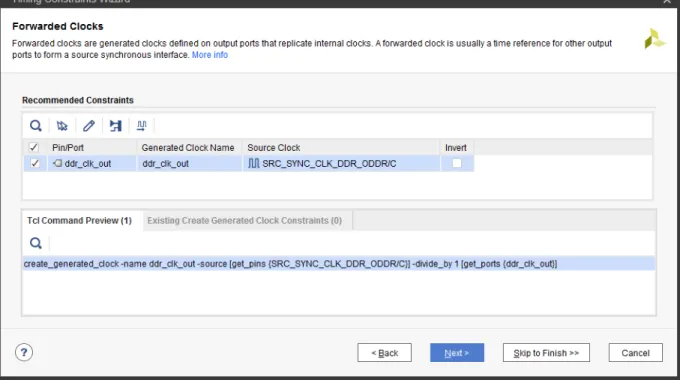Enable the Invert checkbox for ddr_clk_out
The width and height of the screenshot is (680, 380).
[x=457, y=163]
